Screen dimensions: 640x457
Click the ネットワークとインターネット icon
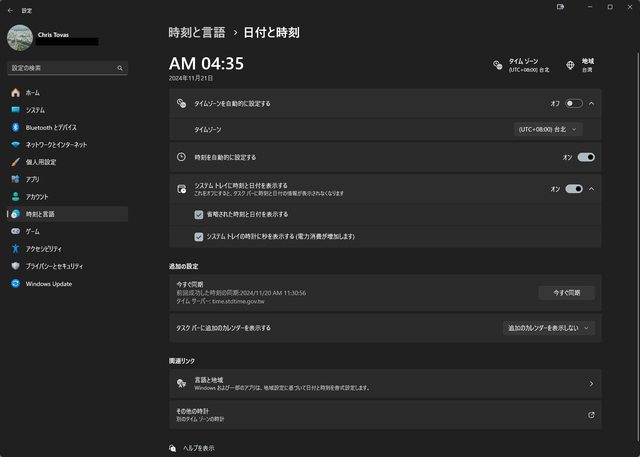[x=15, y=144]
